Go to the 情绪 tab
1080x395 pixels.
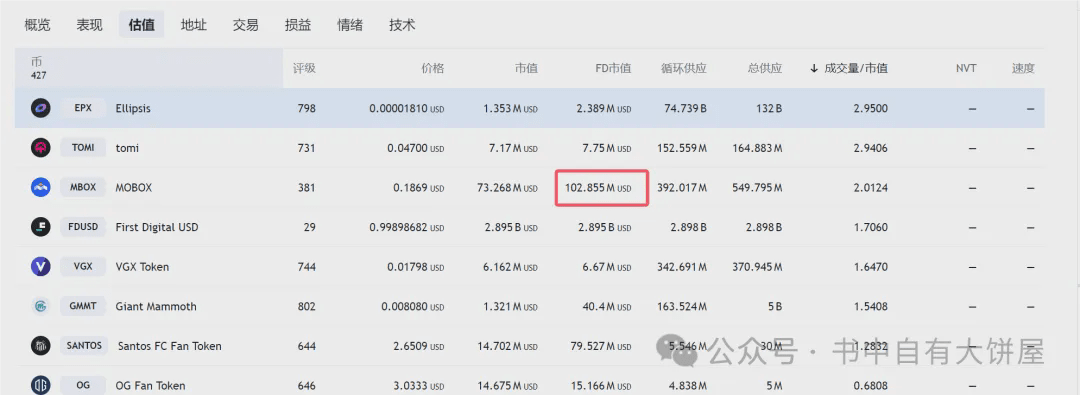click(x=350, y=26)
